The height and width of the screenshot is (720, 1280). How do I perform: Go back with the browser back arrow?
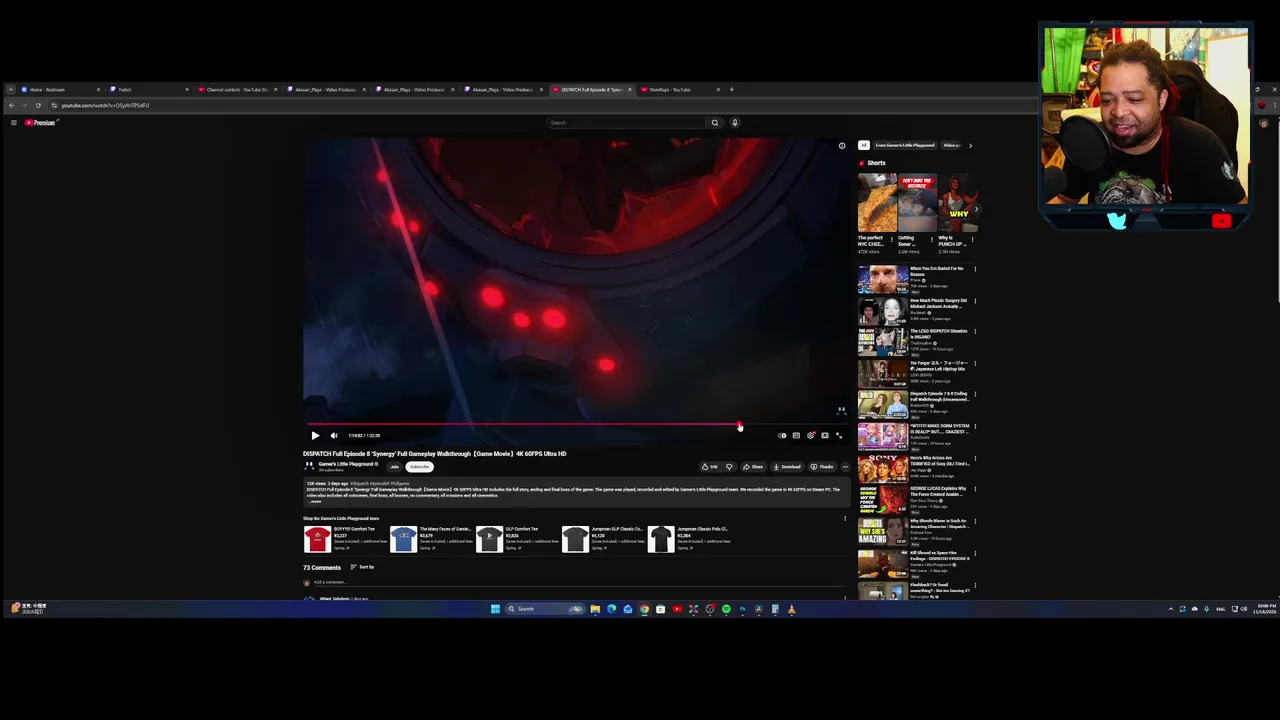point(11,105)
